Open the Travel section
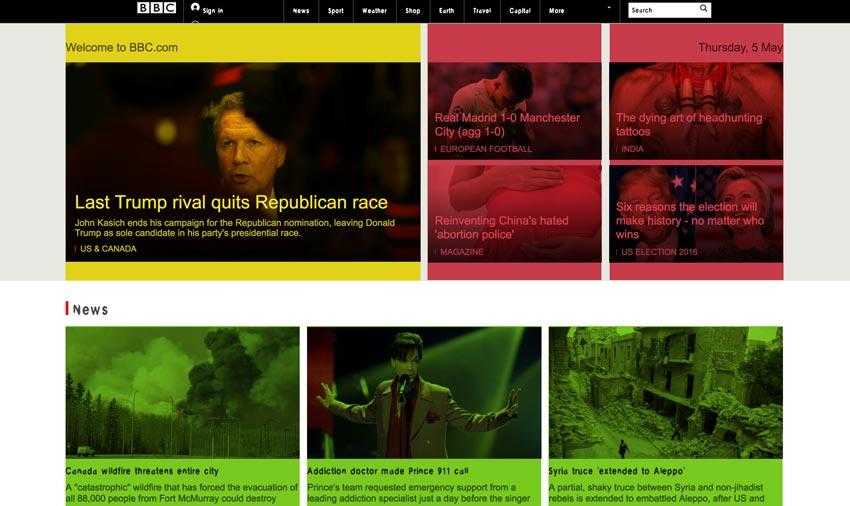The height and width of the screenshot is (506, 850). pyautogui.click(x=482, y=11)
